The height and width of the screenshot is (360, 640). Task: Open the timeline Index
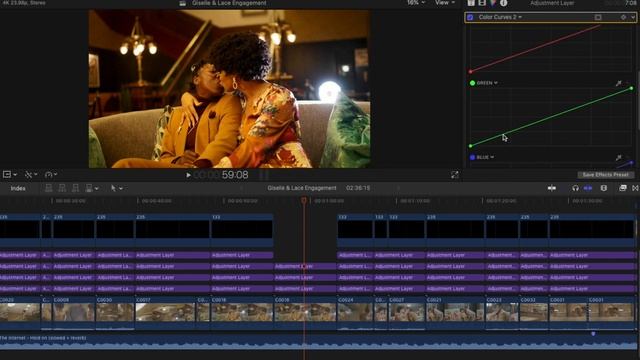[18, 188]
